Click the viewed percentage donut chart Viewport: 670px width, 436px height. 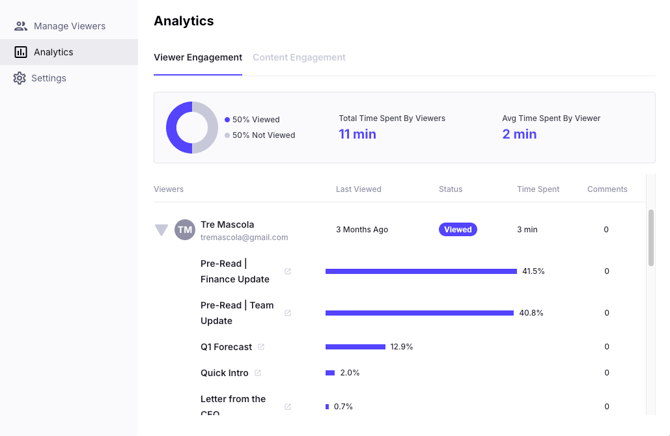[x=192, y=127]
